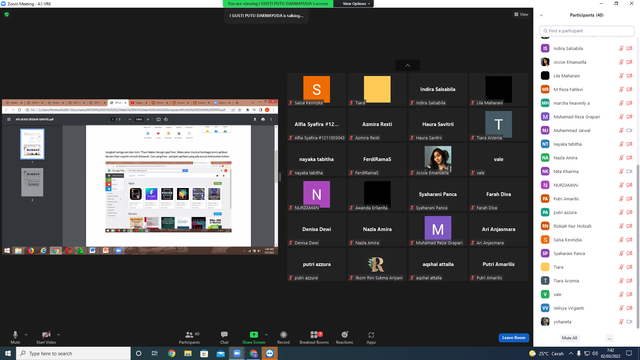This screenshot has width=640, height=360.
Task: Open the View Options dropdown
Action: click(x=356, y=4)
